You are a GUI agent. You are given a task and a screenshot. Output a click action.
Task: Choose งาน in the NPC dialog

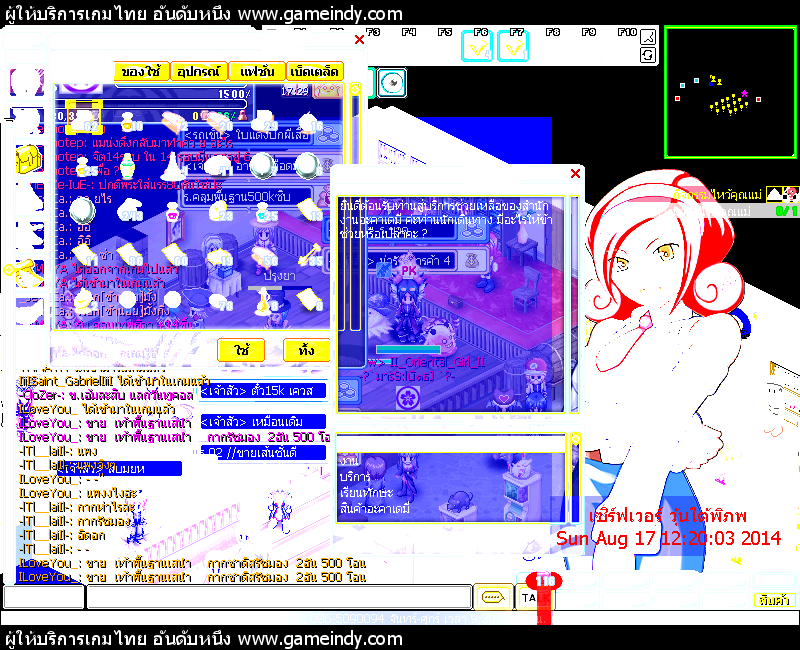tap(350, 461)
